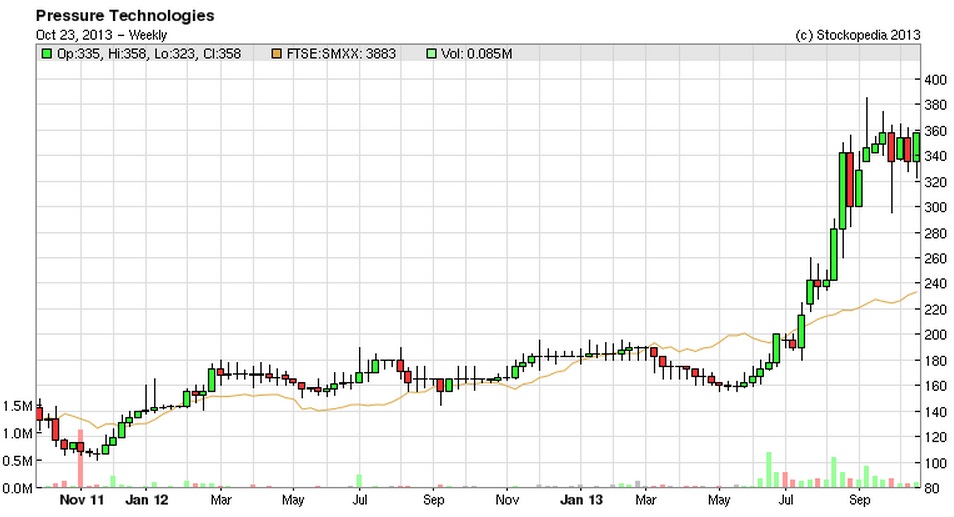Click the 'Jan 13' date axis label
The height and width of the screenshot is (517, 954).
(x=581, y=501)
